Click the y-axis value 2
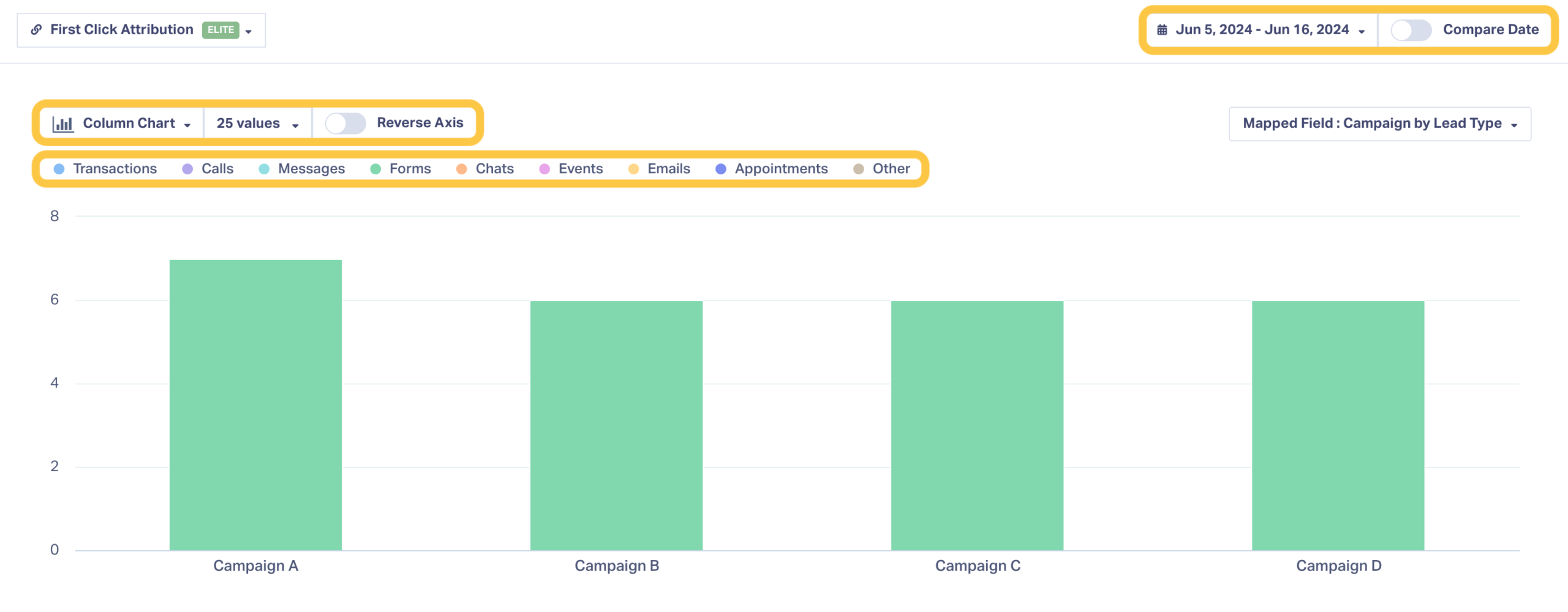This screenshot has height=612, width=1568. 55,466
